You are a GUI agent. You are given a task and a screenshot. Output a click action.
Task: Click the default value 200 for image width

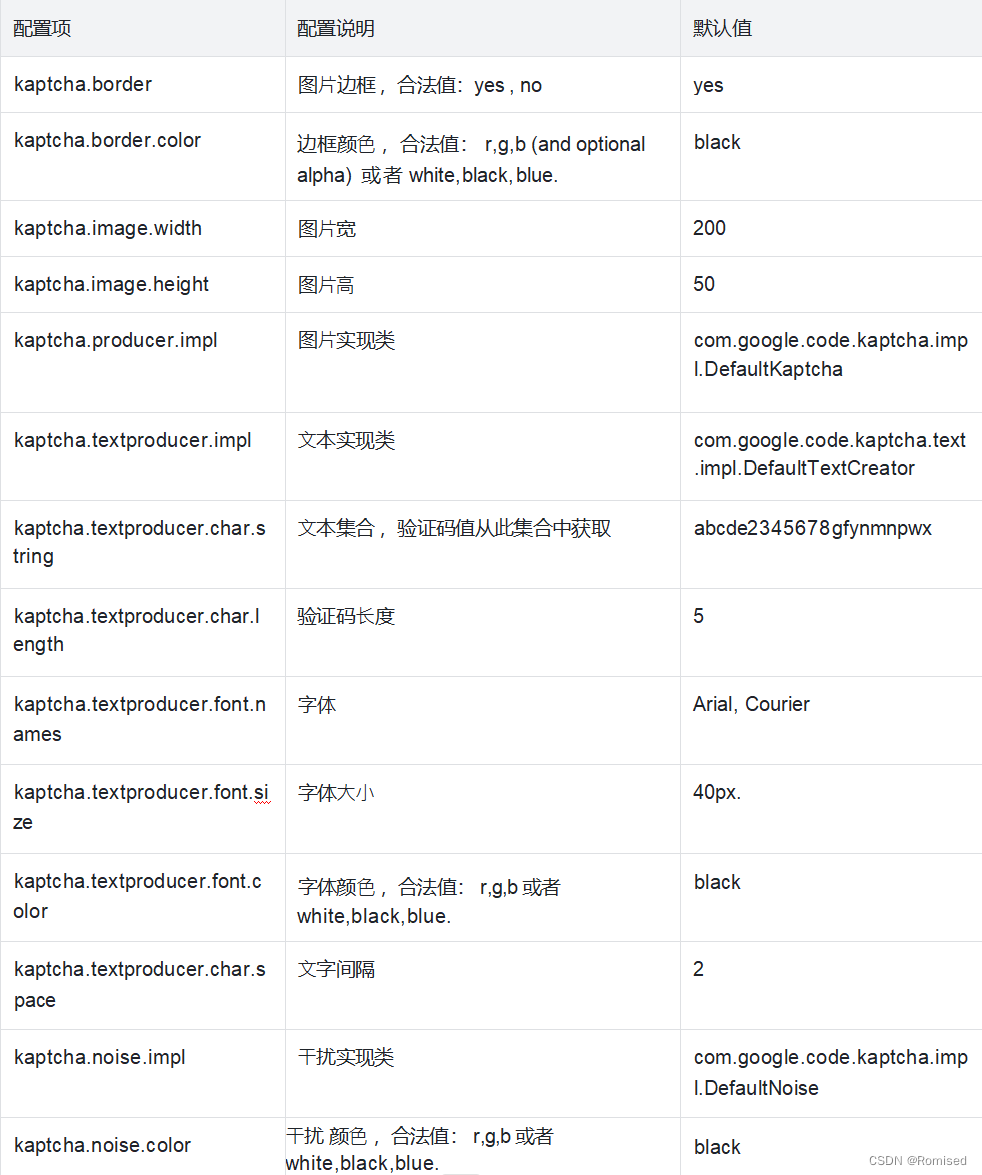[x=709, y=228]
